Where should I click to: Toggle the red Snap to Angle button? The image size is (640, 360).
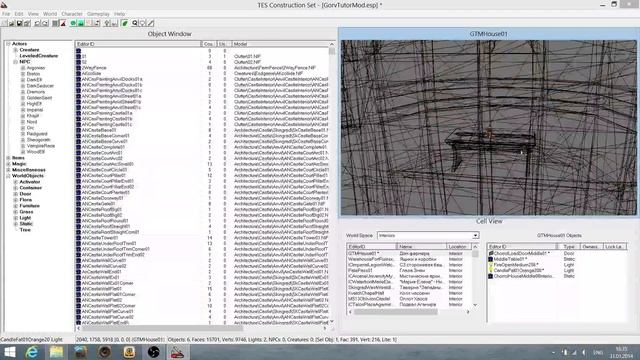click(63, 23)
